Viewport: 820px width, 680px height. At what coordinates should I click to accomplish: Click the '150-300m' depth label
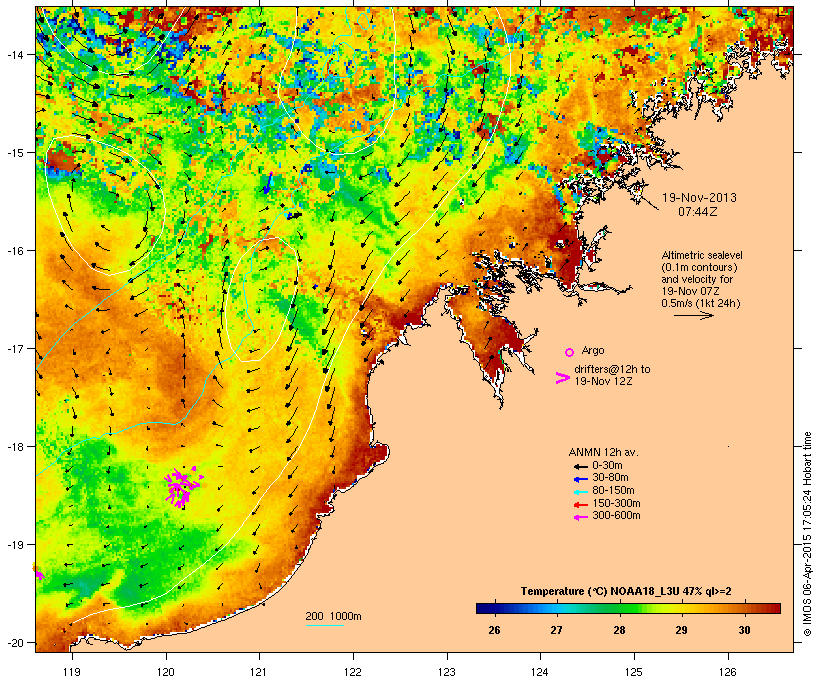coord(616,503)
